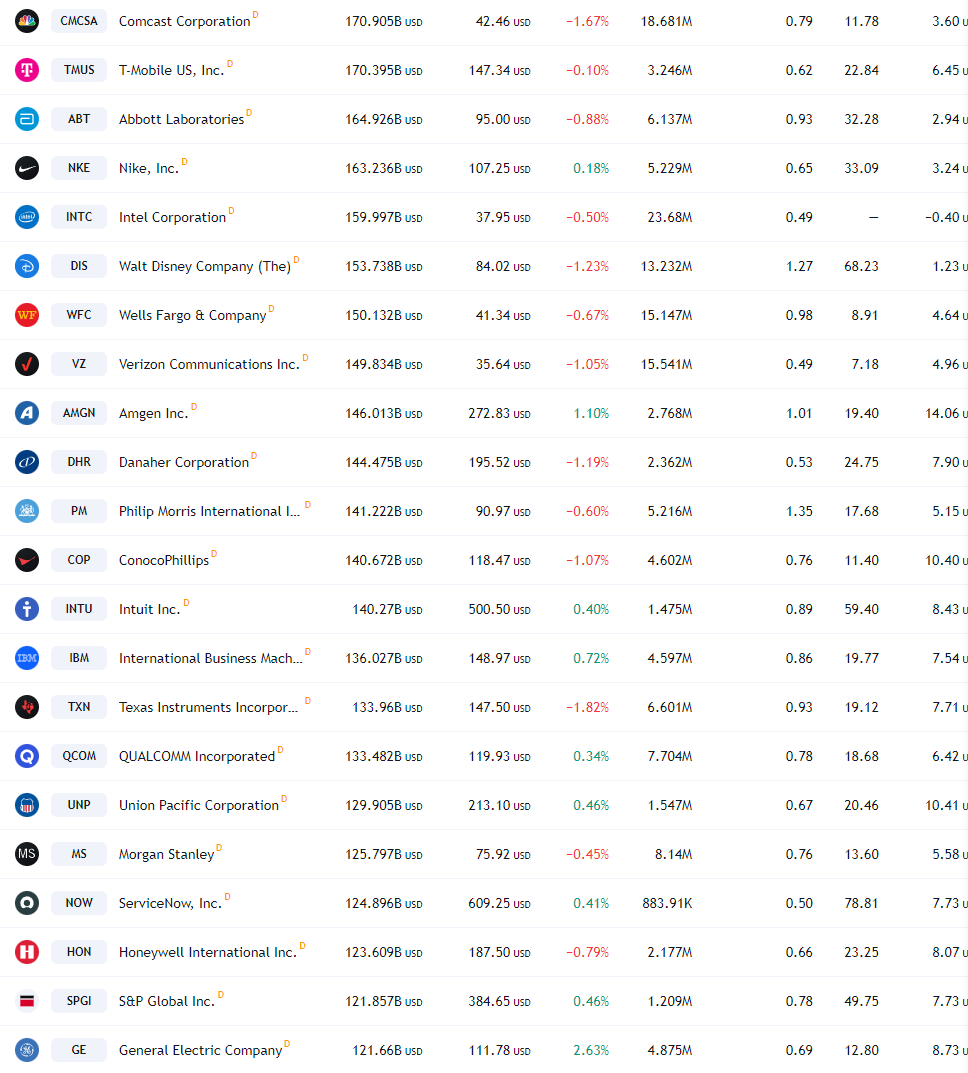Viewport: 968px width, 1073px height.
Task: Open General Electric Company link
Action: click(200, 1050)
